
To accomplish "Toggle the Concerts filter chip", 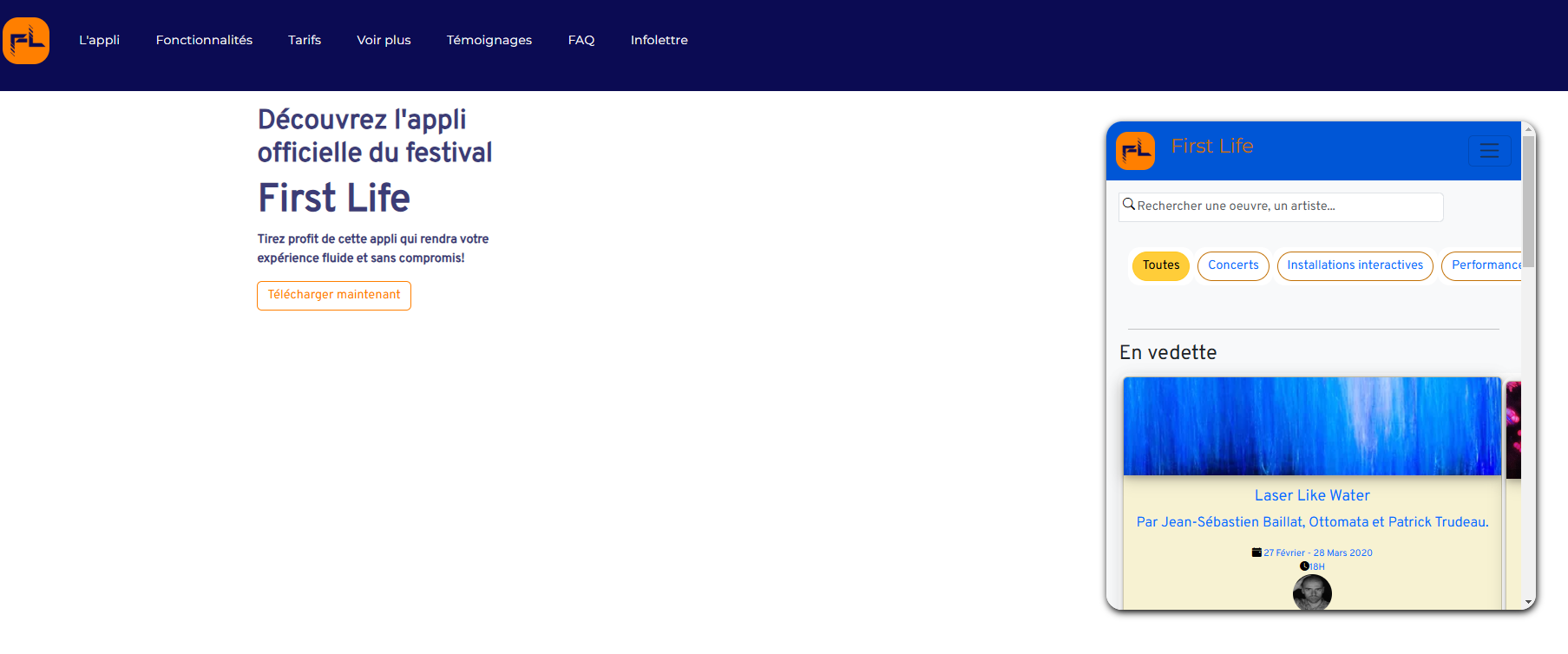I will click(1233, 265).
